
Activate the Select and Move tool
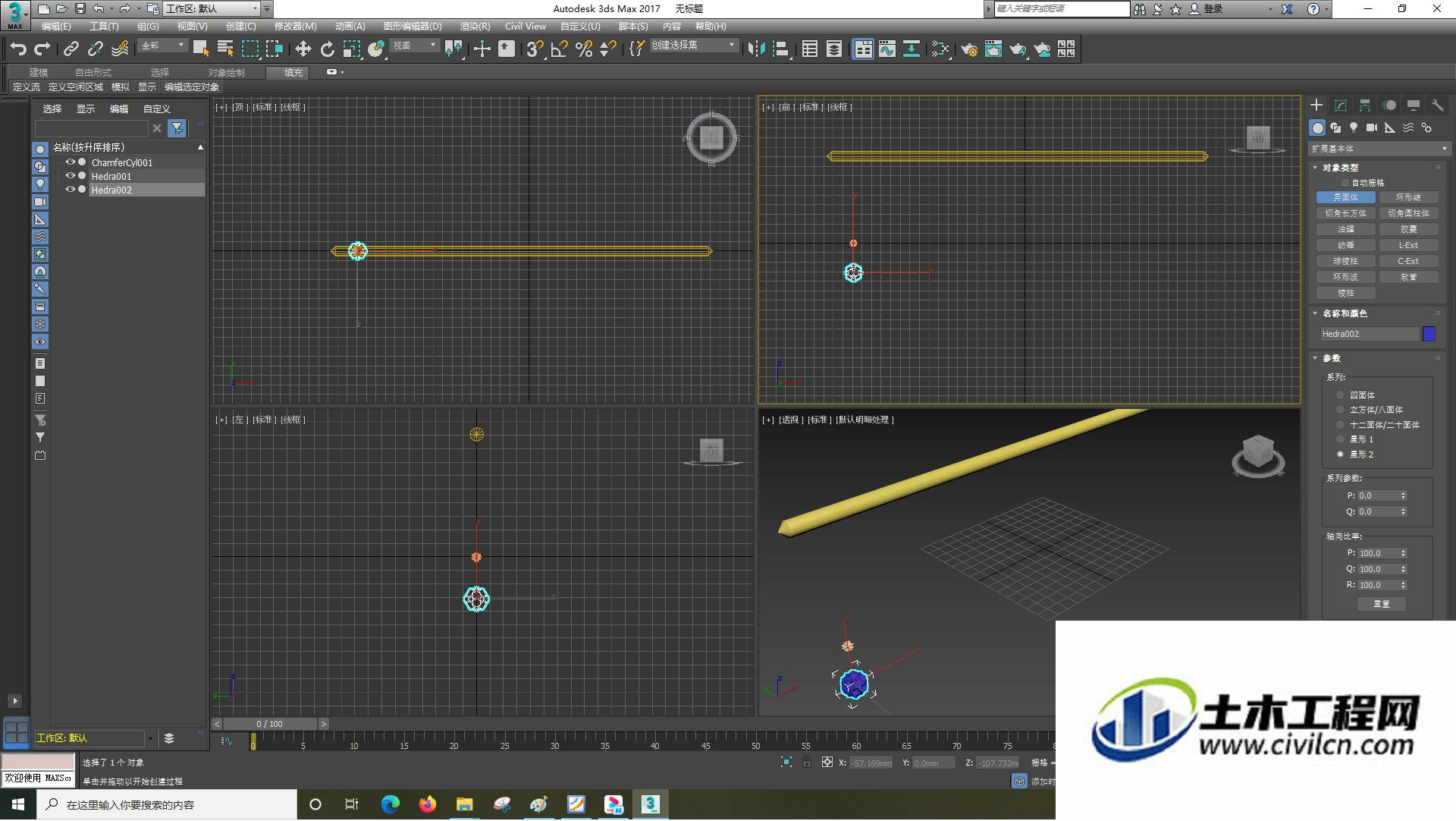click(x=303, y=49)
